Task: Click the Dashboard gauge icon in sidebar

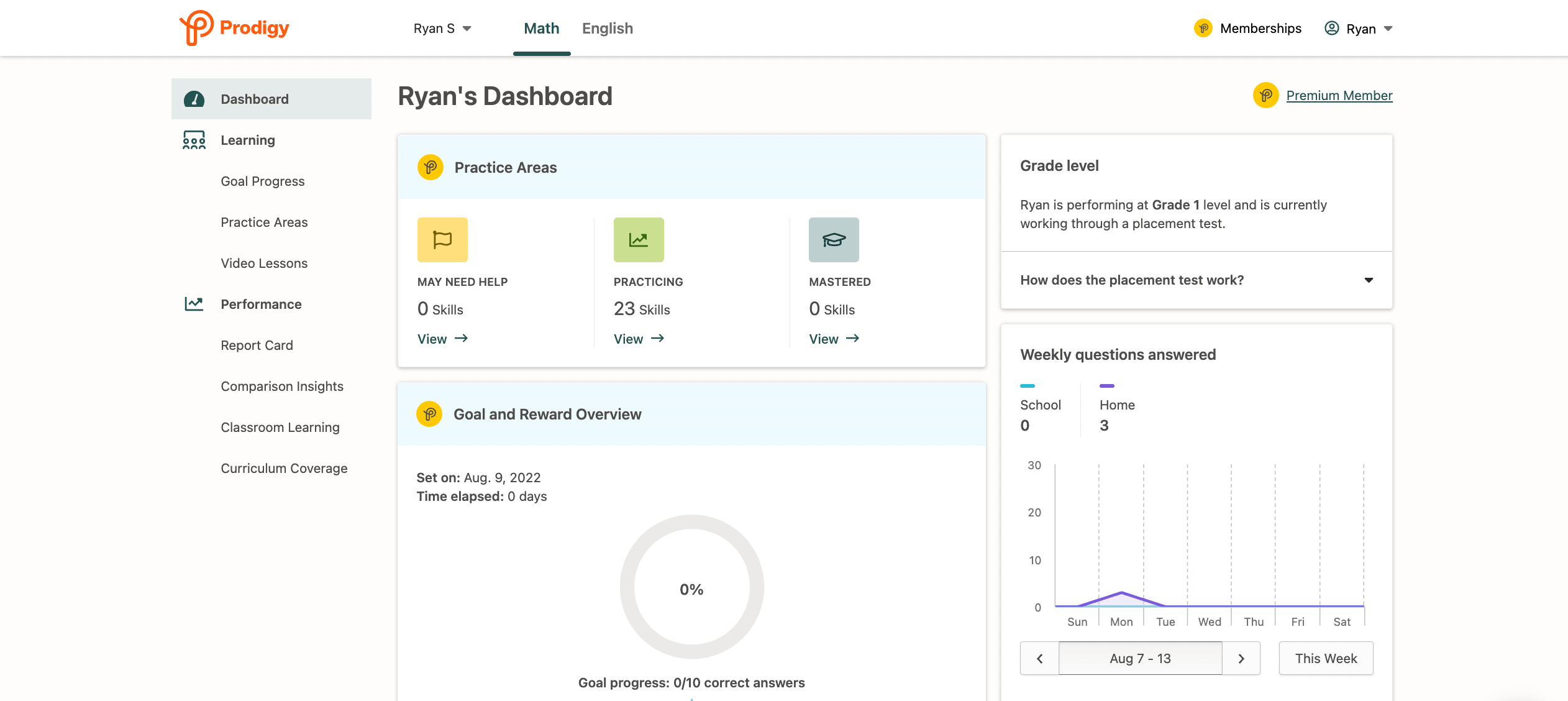Action: (x=194, y=99)
